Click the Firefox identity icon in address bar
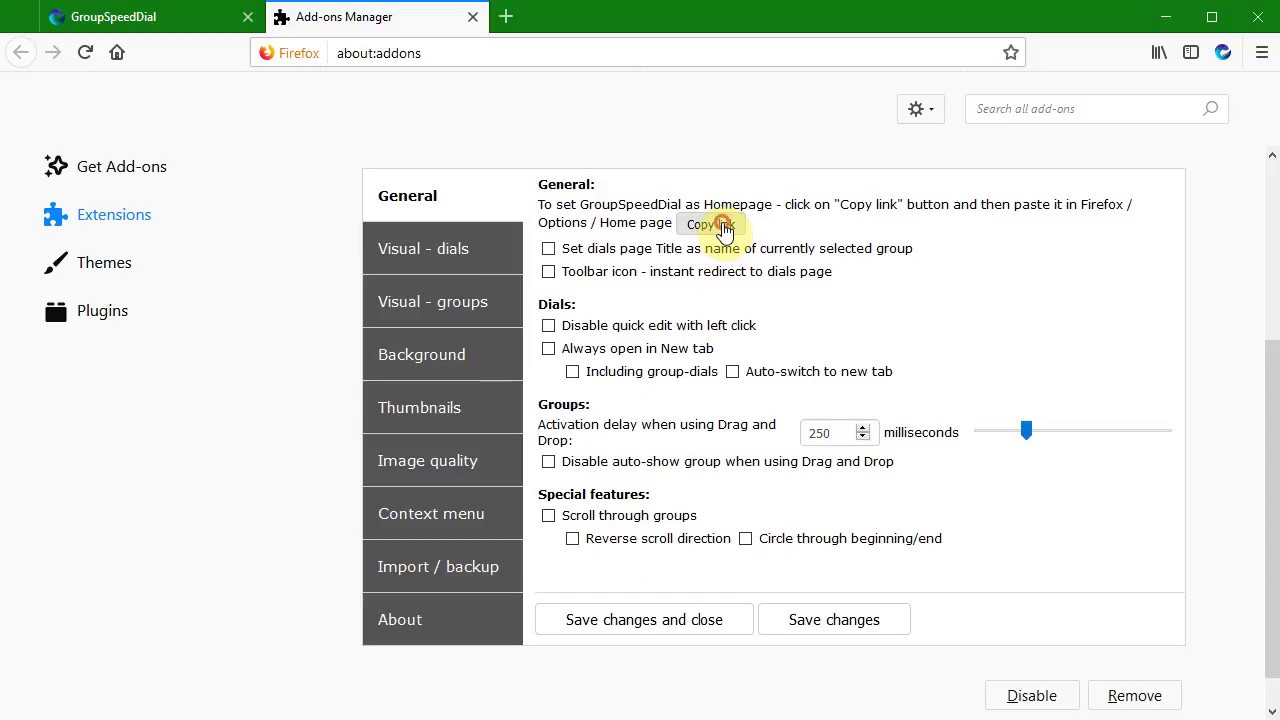Image resolution: width=1280 pixels, height=720 pixels. [x=289, y=53]
